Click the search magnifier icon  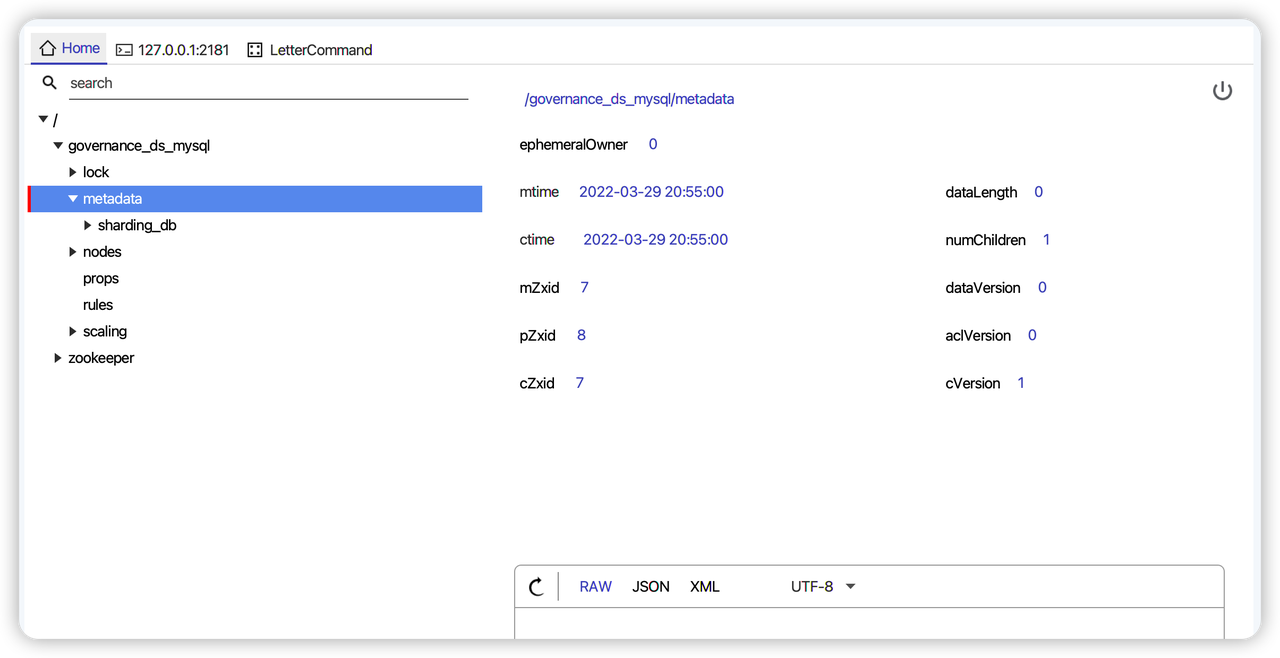49,83
